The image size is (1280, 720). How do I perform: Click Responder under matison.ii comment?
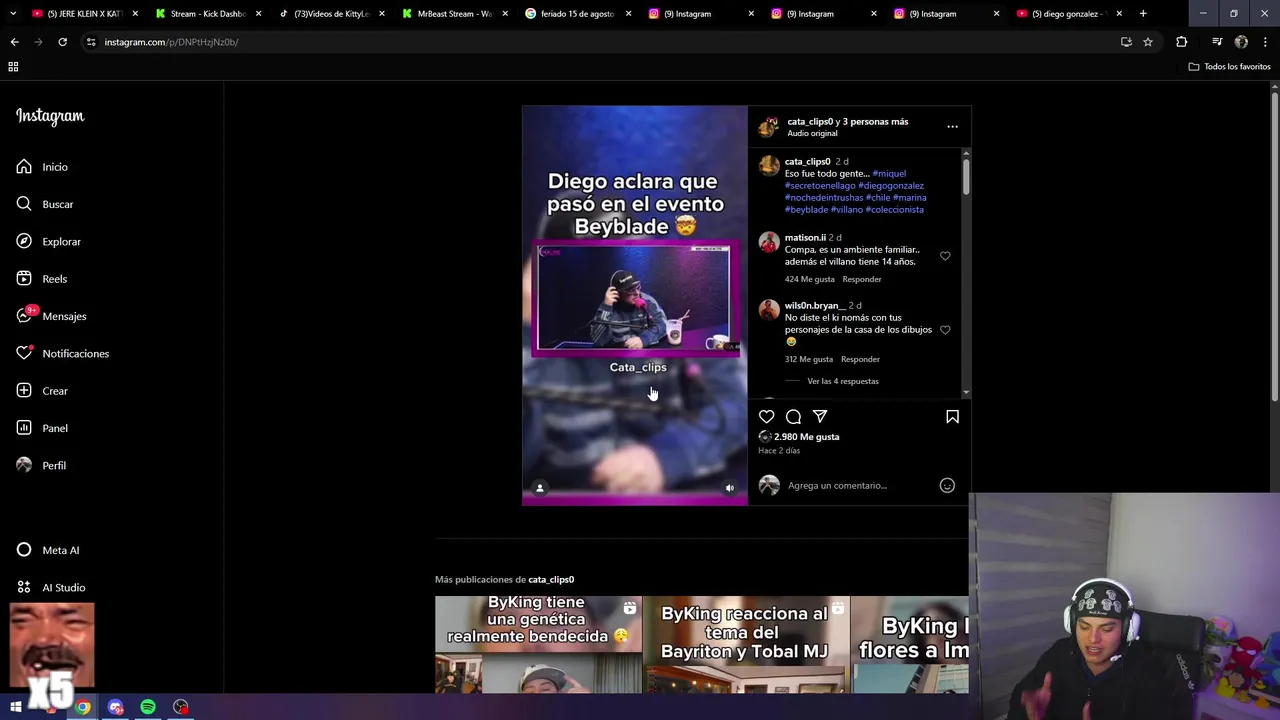click(x=862, y=279)
